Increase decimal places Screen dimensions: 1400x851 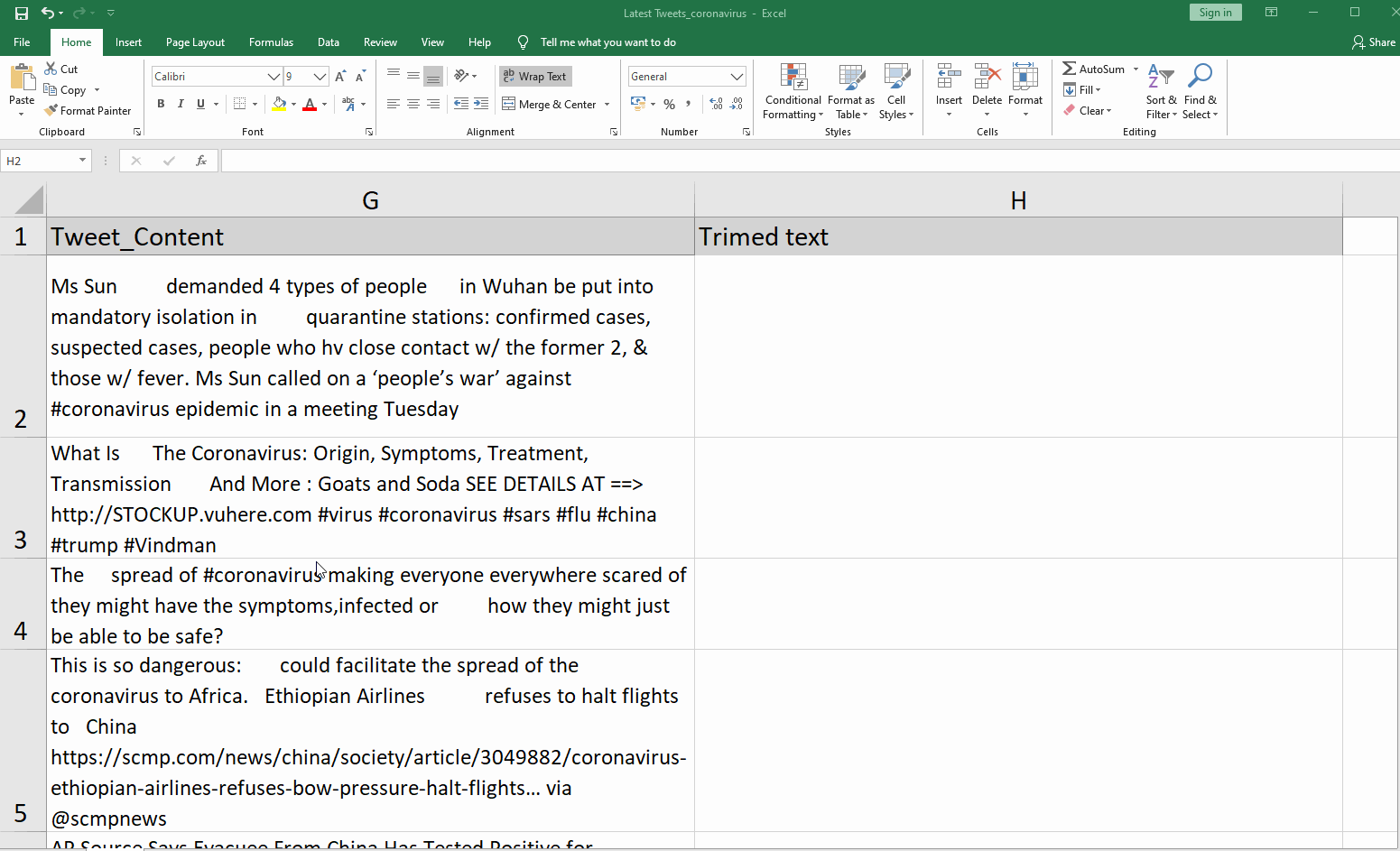tap(717, 105)
